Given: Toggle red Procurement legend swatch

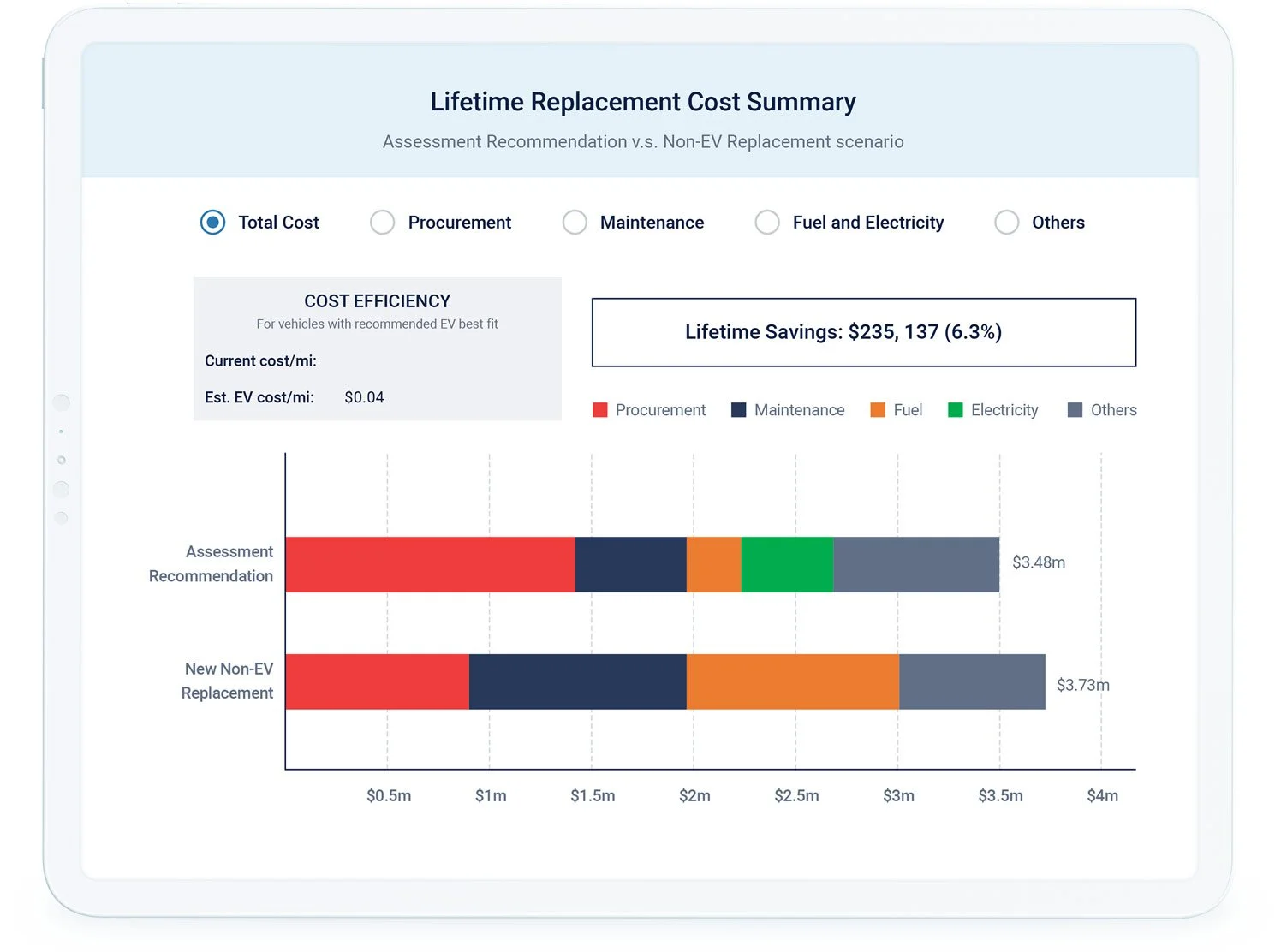Looking at the screenshot, I should tap(600, 410).
